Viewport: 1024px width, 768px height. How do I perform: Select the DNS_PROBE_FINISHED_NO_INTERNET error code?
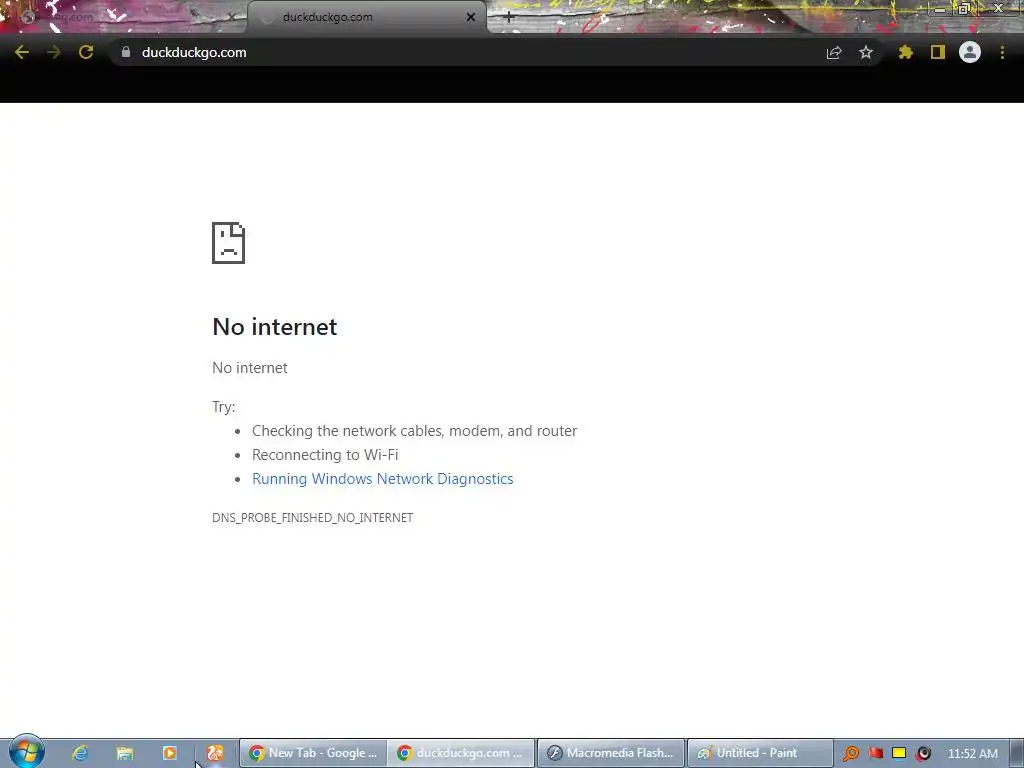coord(312,517)
